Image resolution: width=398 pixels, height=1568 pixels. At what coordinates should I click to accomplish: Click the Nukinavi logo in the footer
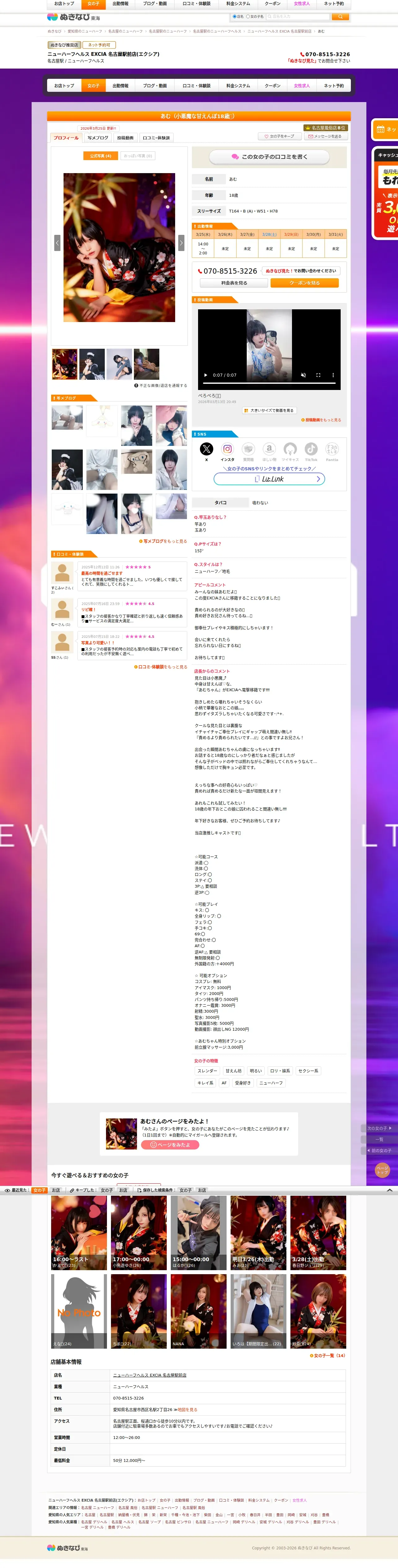tap(68, 1548)
